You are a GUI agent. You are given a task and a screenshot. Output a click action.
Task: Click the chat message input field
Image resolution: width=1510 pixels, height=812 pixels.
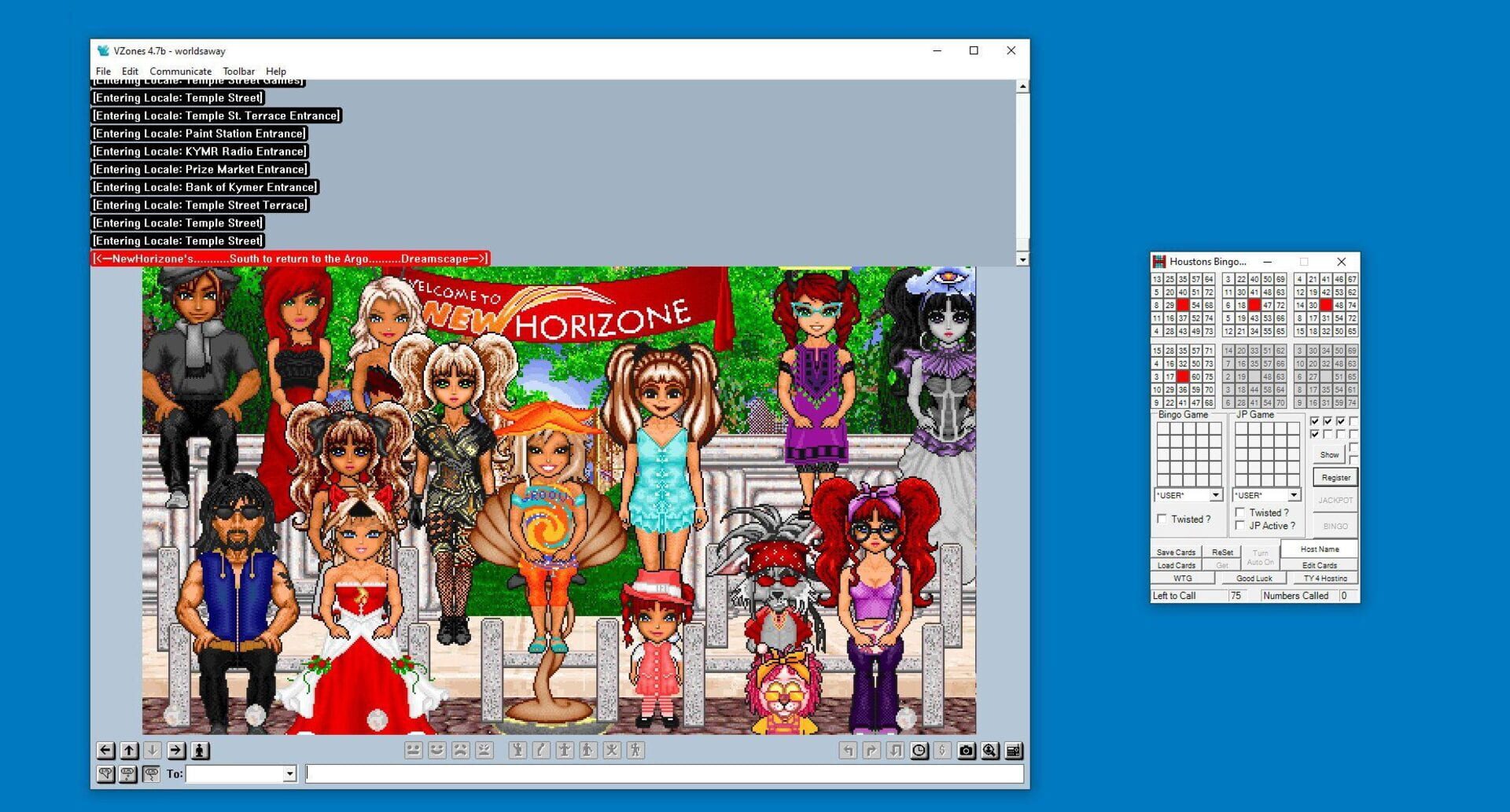tap(665, 773)
